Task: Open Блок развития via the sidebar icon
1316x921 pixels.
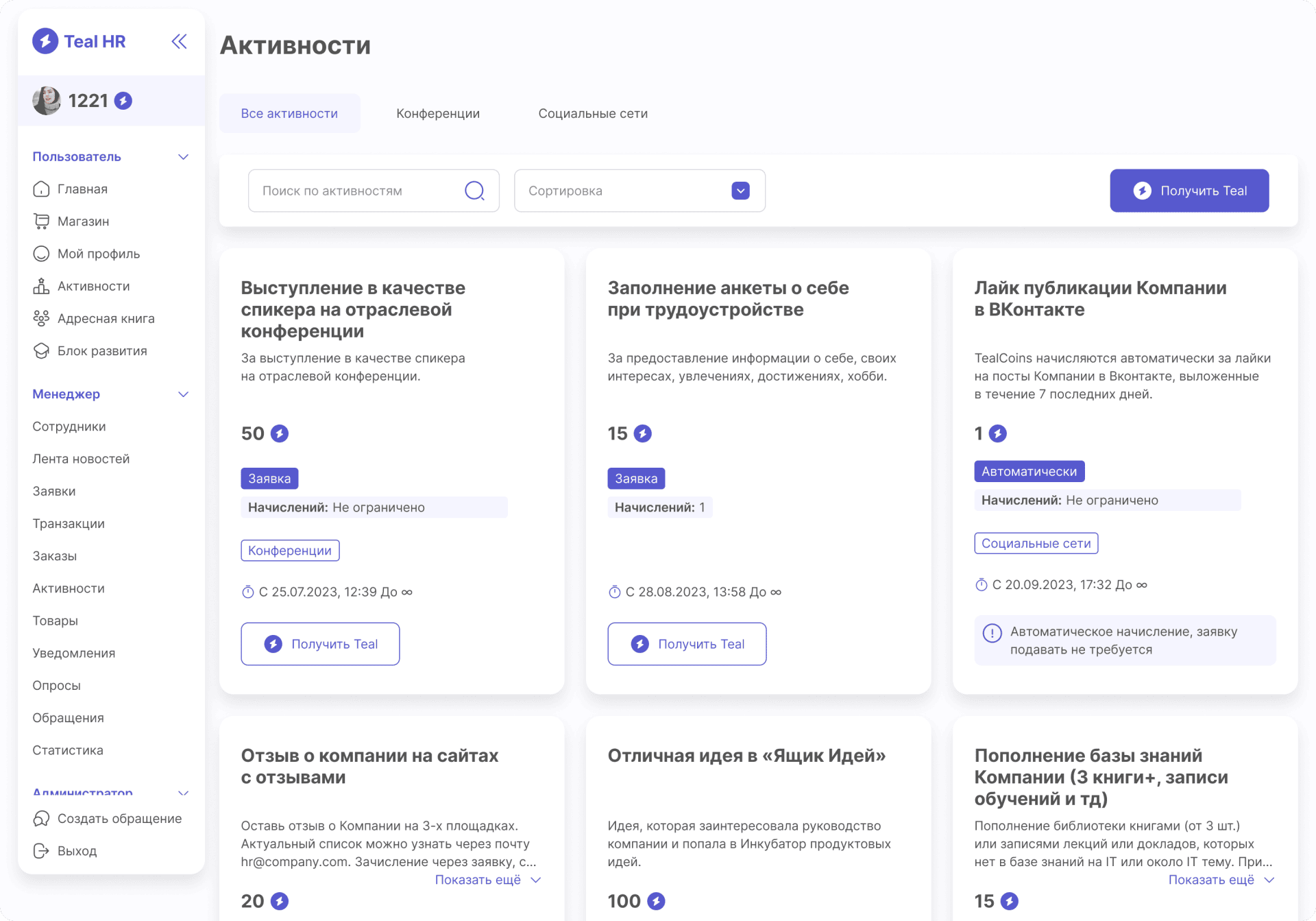Action: click(41, 351)
